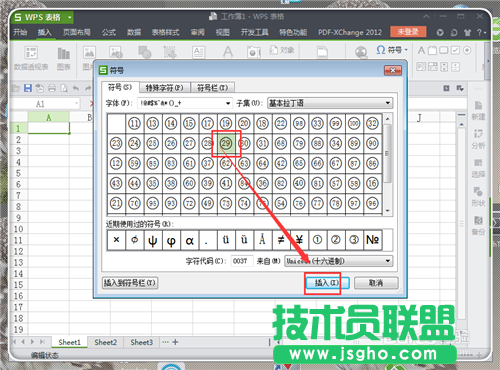Open 新建 in the right side panel
The image size is (500, 370).
478,111
